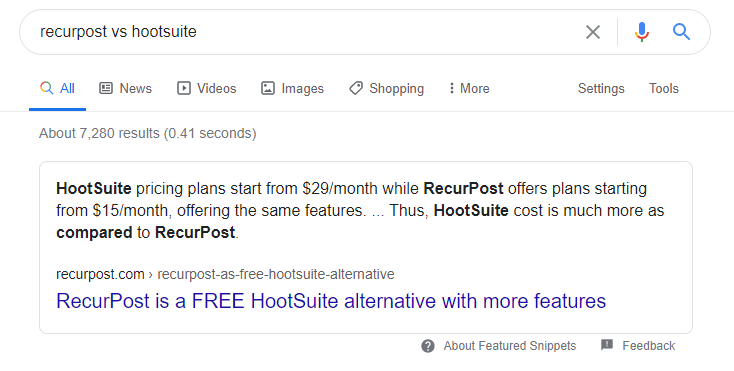Click the Feedback flag icon
The width and height of the screenshot is (734, 371).
[x=607, y=345]
